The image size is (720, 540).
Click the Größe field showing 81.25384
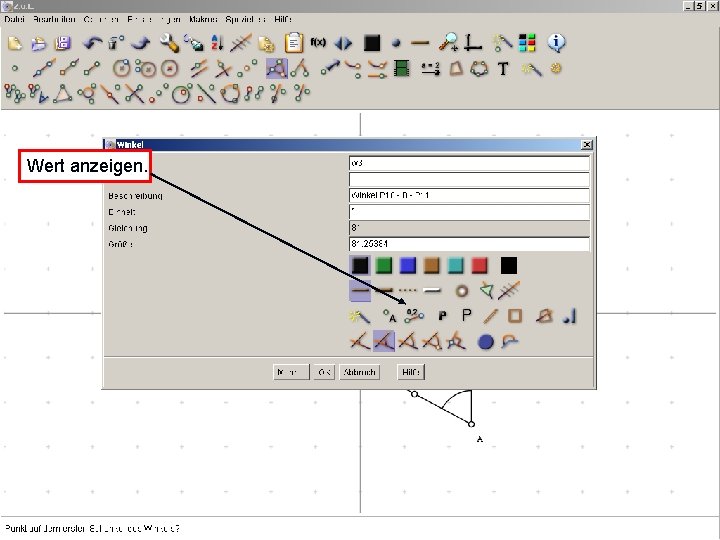point(469,244)
